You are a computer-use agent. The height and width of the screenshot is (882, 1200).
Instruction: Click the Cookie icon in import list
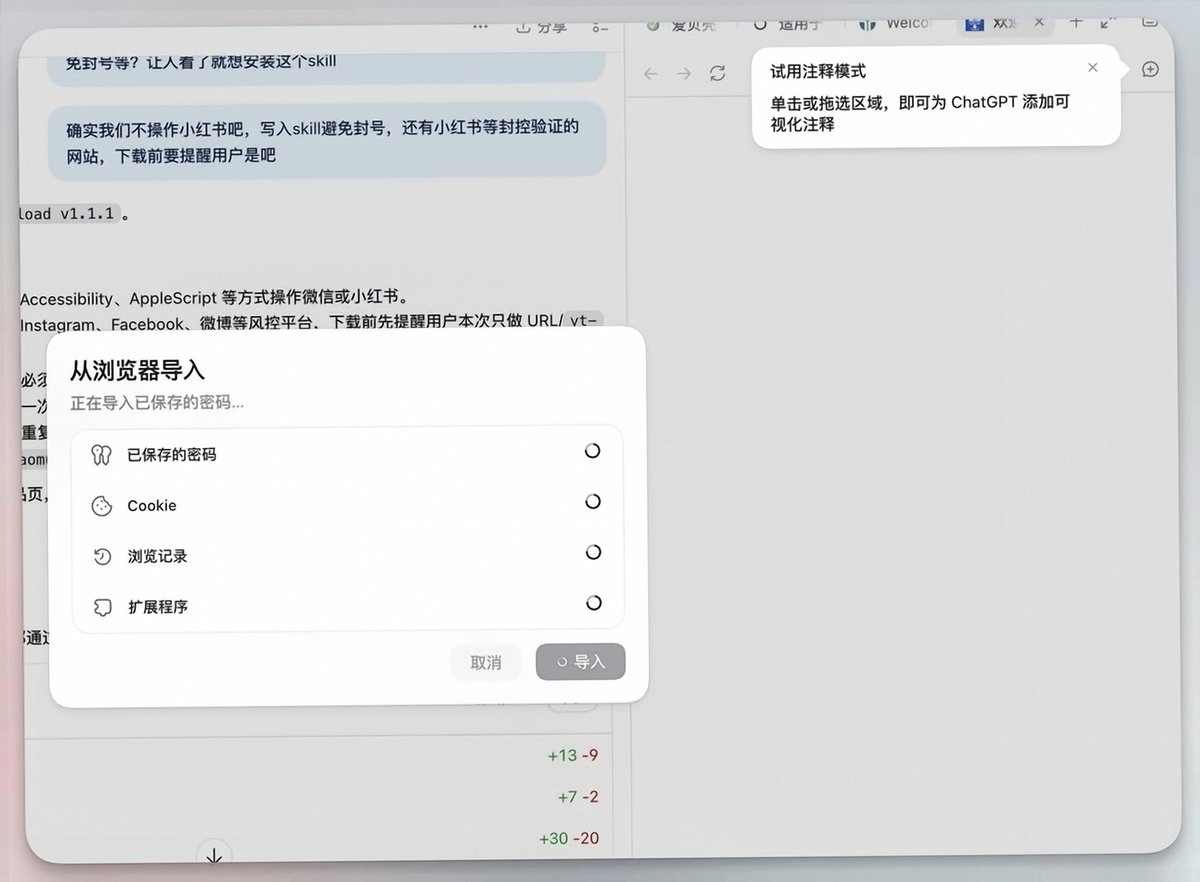(101, 506)
